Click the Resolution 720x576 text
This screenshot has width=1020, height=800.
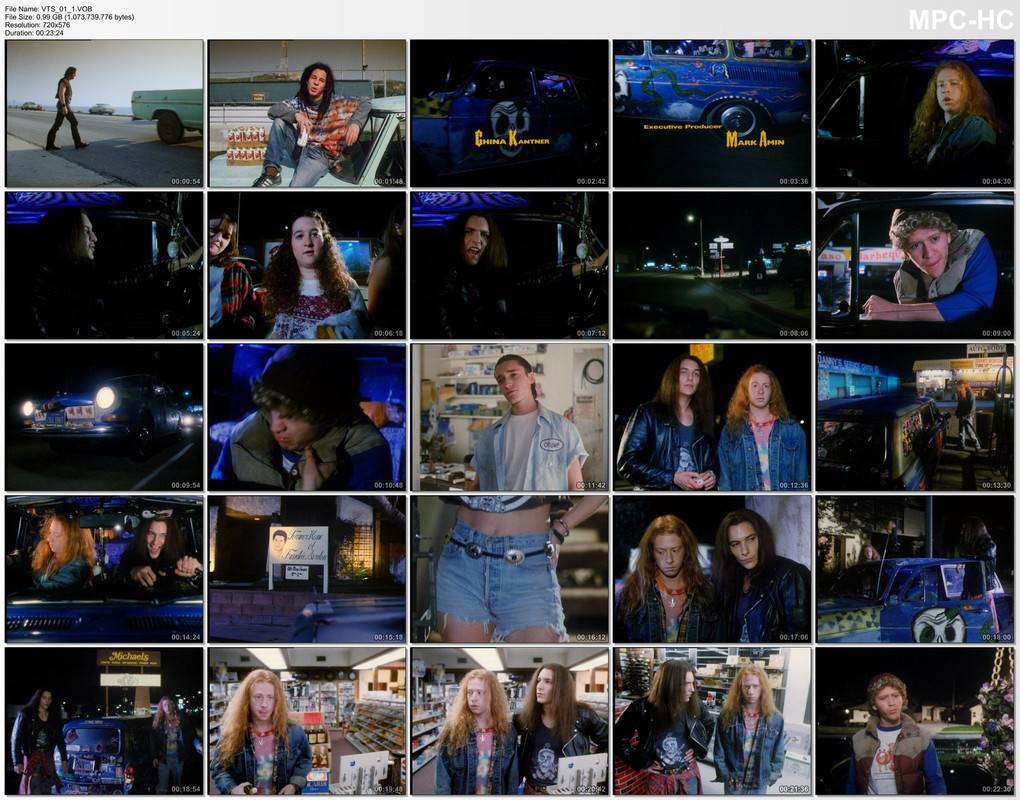pos(37,25)
